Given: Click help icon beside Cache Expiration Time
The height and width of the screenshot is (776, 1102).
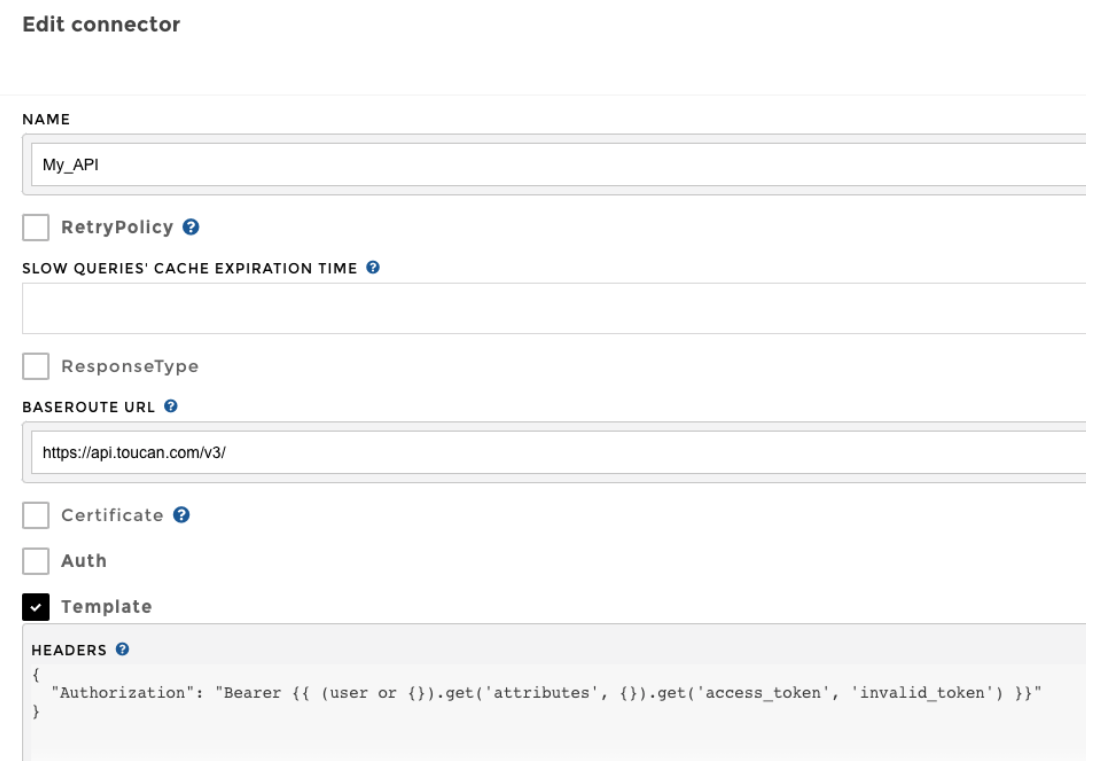Looking at the screenshot, I should tap(372, 268).
